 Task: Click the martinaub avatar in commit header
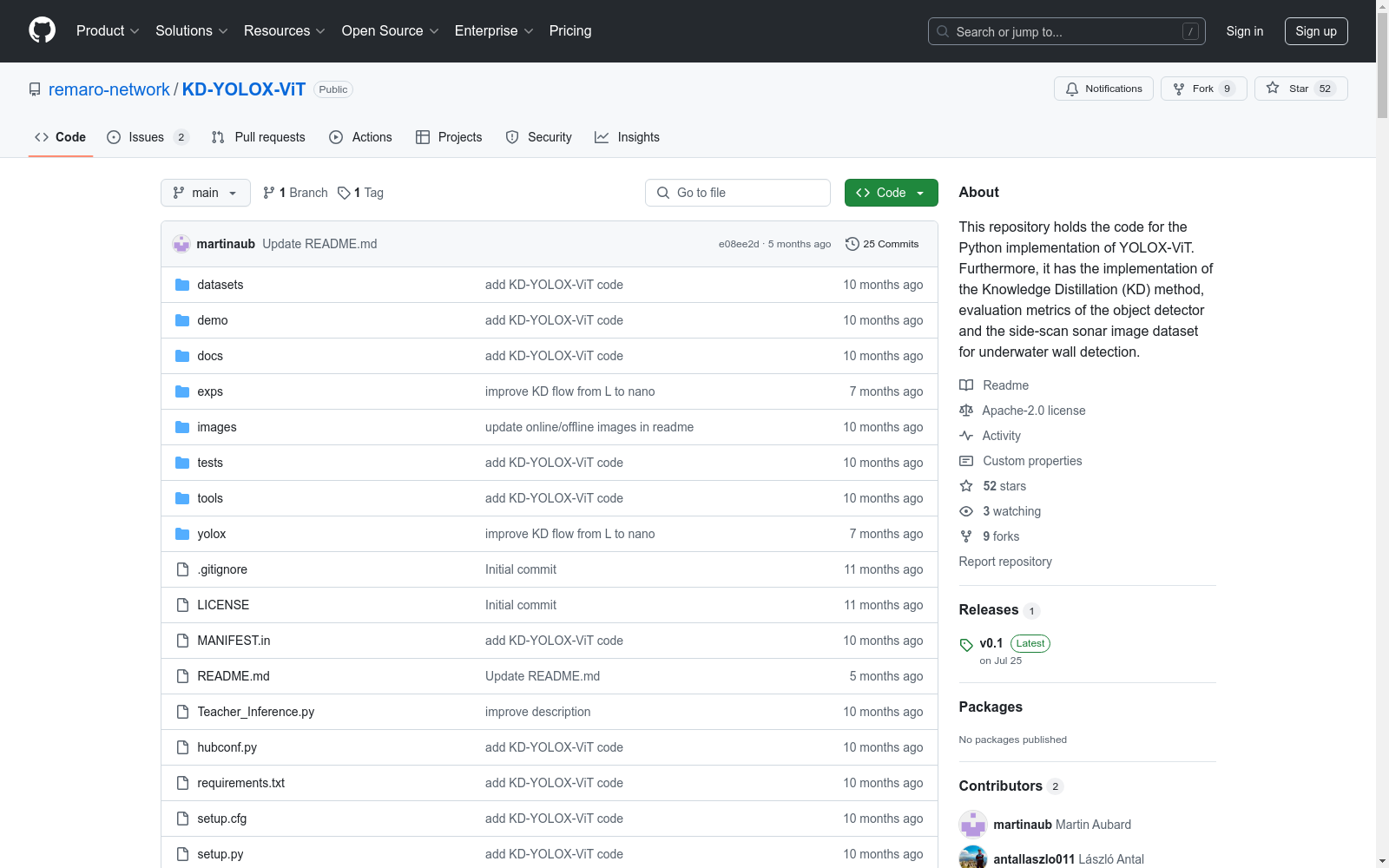coord(181,244)
